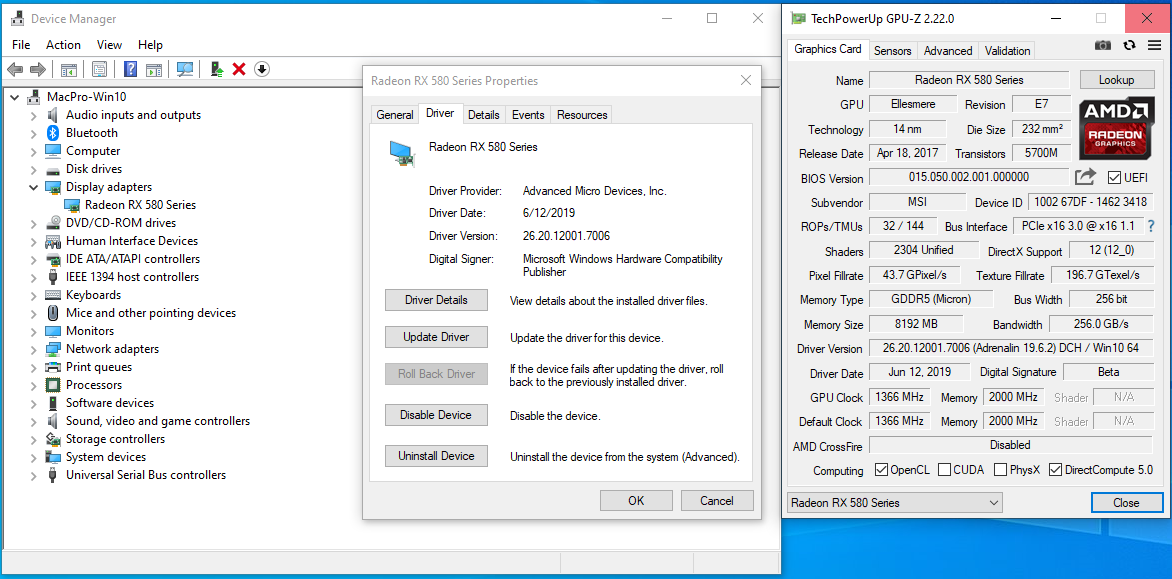
Task: Click the down-arrow Disable device toolbar icon
Action: (x=262, y=69)
